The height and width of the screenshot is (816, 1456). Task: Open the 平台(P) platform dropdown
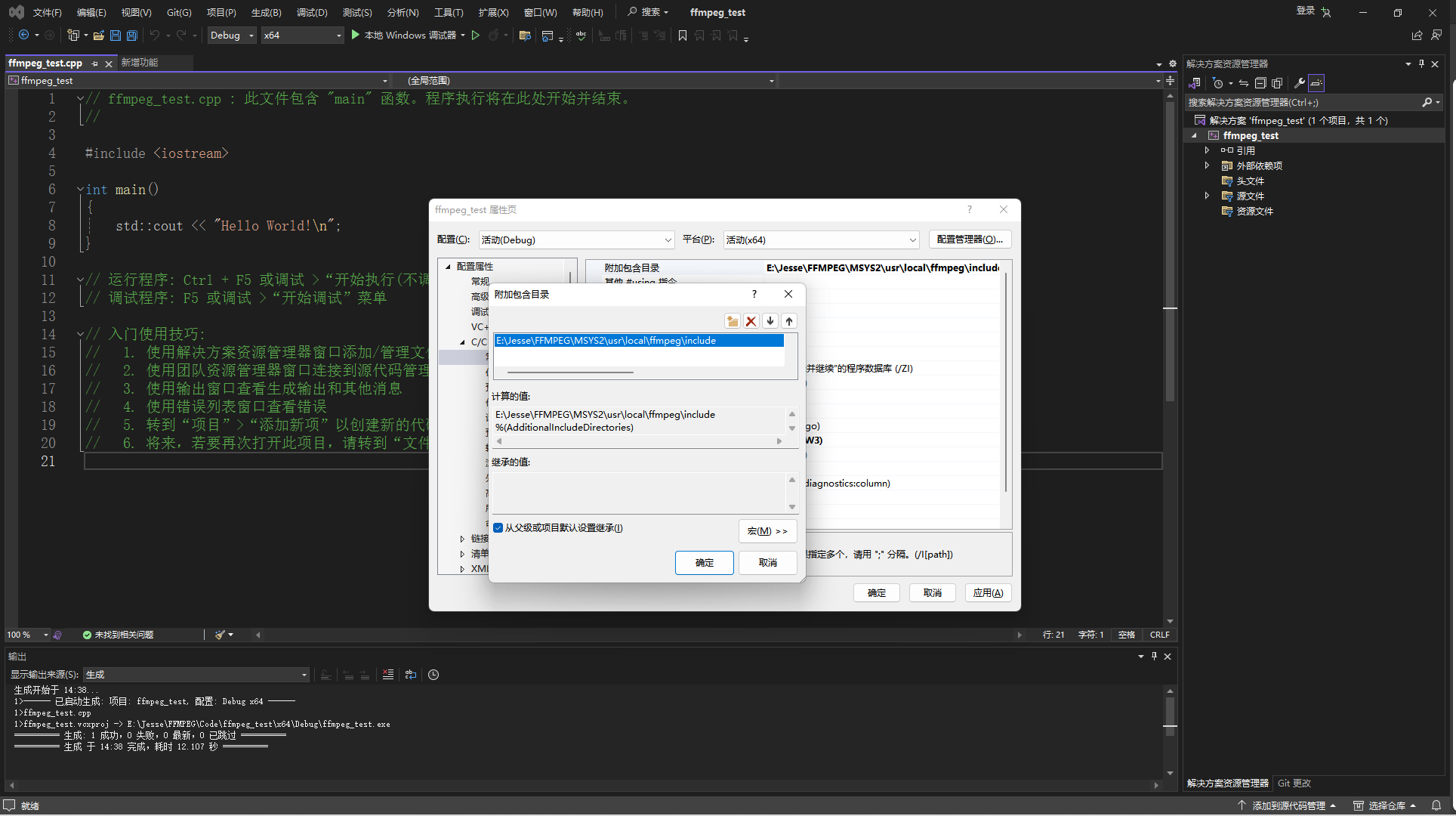(820, 240)
